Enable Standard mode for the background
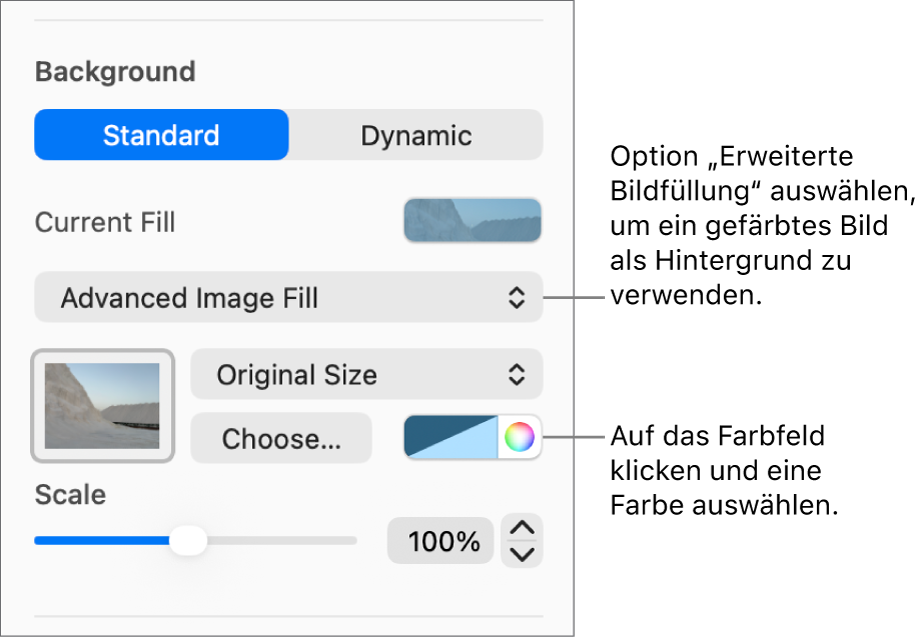 pos(161,135)
